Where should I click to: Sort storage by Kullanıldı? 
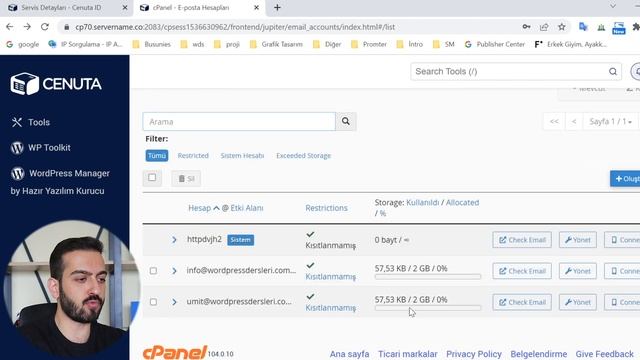coord(422,202)
